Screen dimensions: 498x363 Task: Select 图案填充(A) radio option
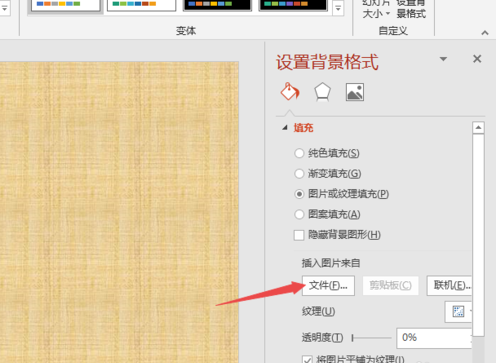[327, 214]
